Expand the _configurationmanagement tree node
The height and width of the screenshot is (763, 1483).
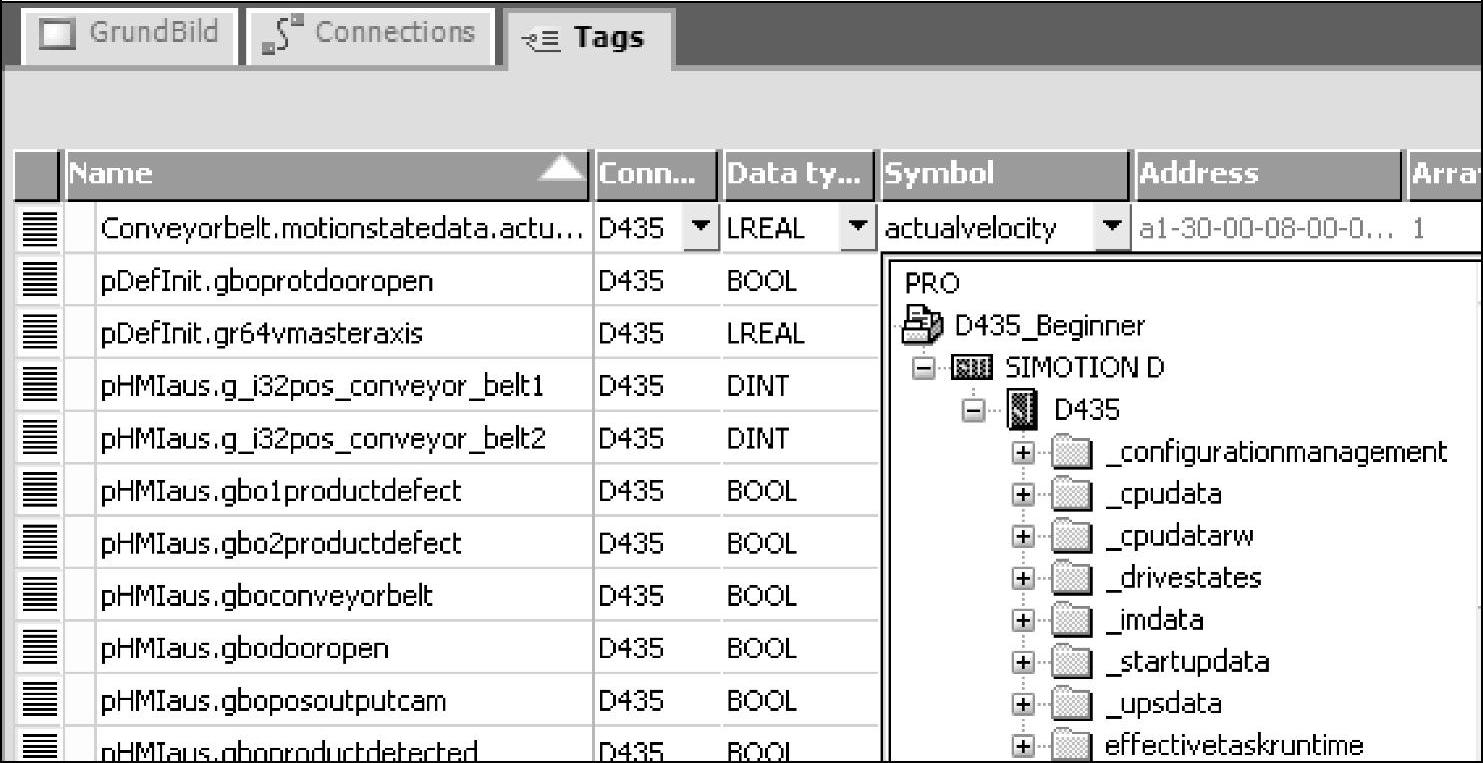click(x=1022, y=453)
